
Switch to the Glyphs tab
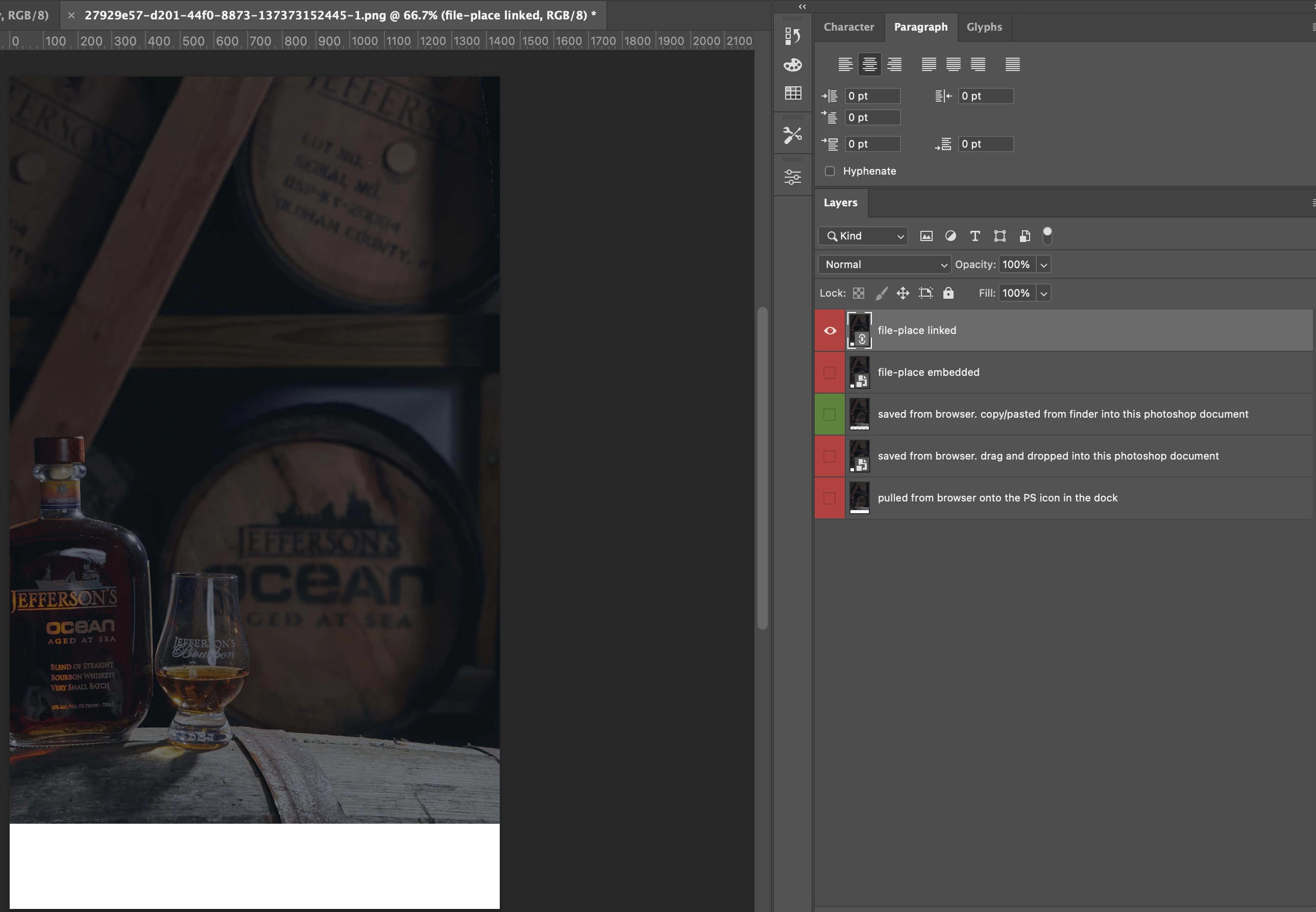[x=984, y=27]
